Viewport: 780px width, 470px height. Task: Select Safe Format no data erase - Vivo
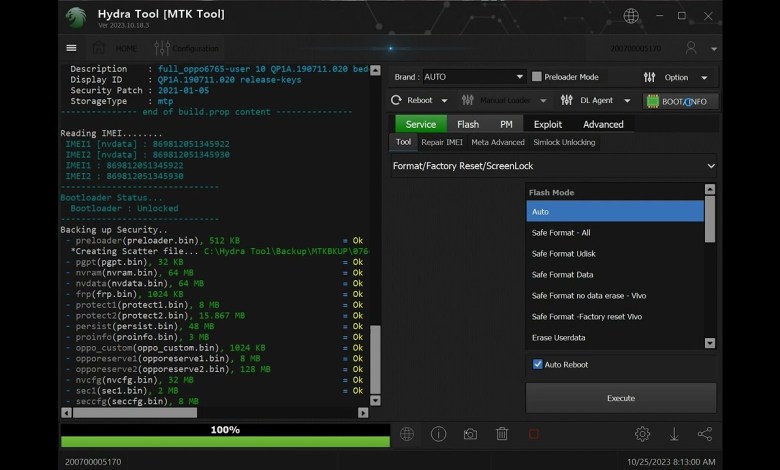click(x=615, y=295)
